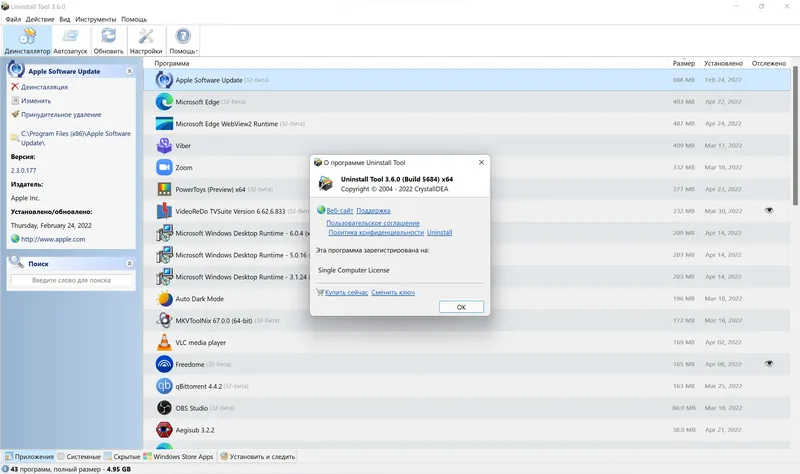Open Пользовательское соглашение link
The width and height of the screenshot is (800, 474).
(x=373, y=223)
